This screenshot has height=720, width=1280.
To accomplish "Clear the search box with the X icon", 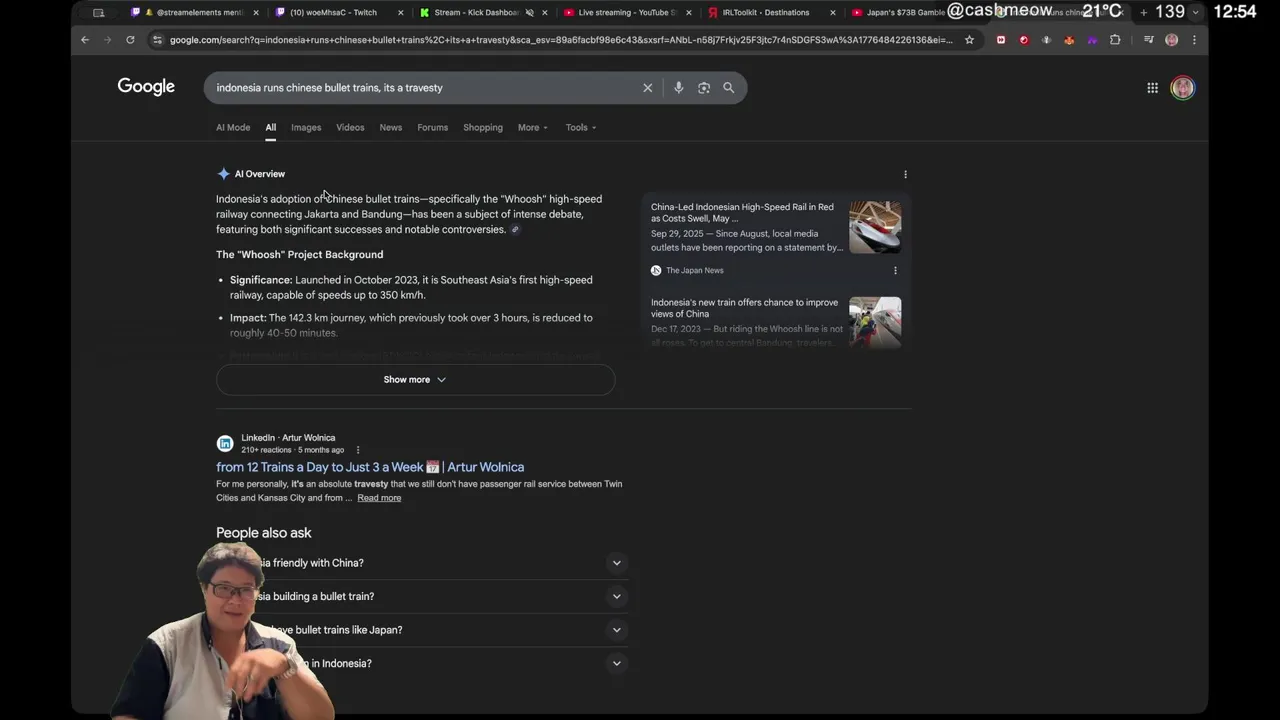I will pyautogui.click(x=648, y=88).
